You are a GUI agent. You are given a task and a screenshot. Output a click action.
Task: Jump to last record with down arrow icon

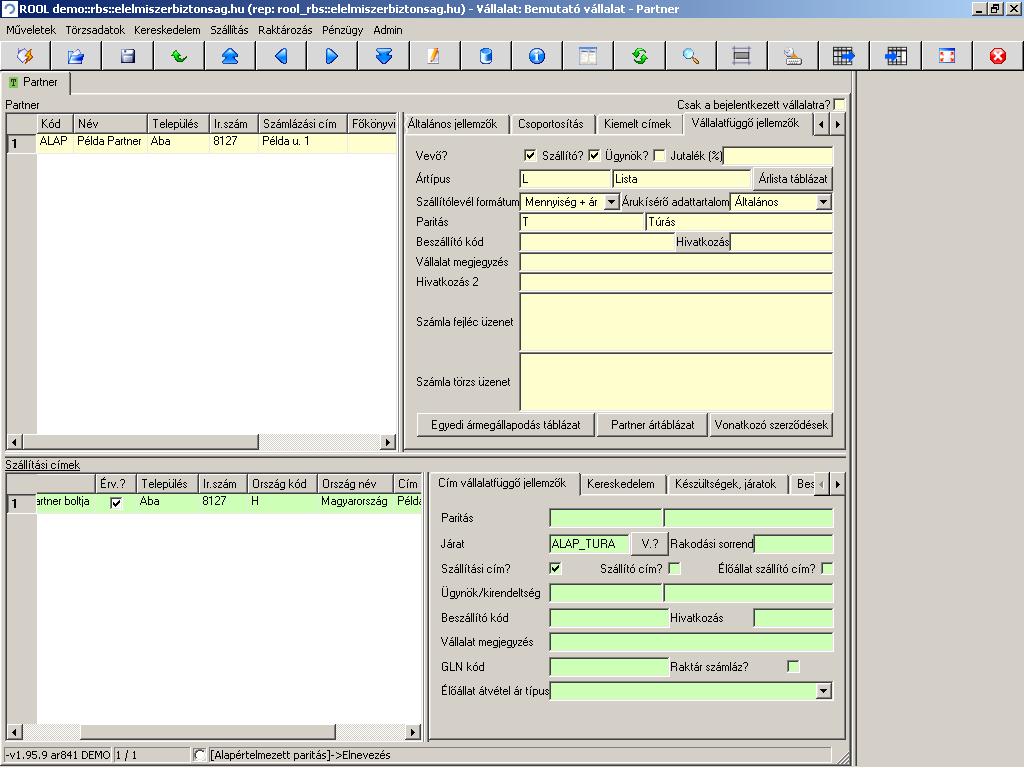[x=384, y=56]
